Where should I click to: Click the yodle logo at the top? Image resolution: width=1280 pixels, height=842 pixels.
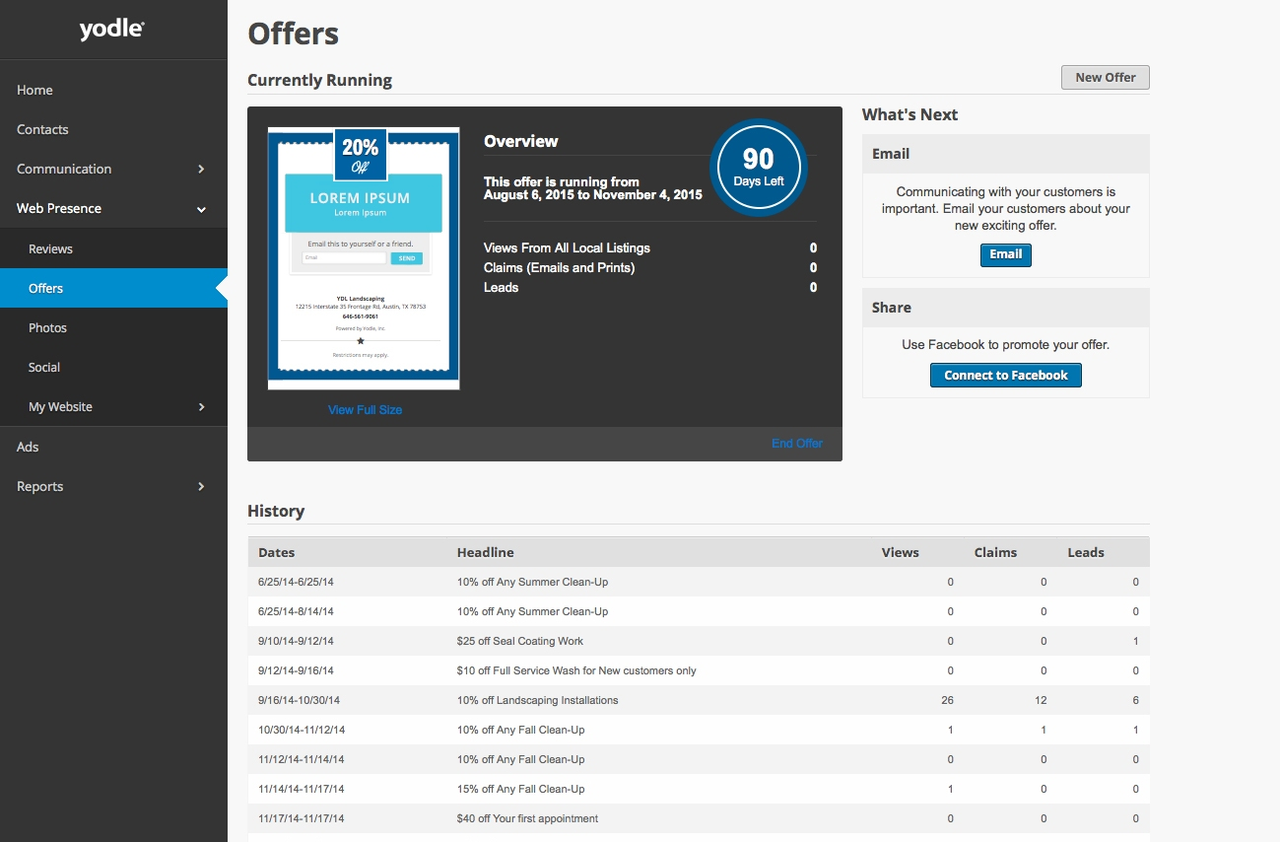point(111,28)
